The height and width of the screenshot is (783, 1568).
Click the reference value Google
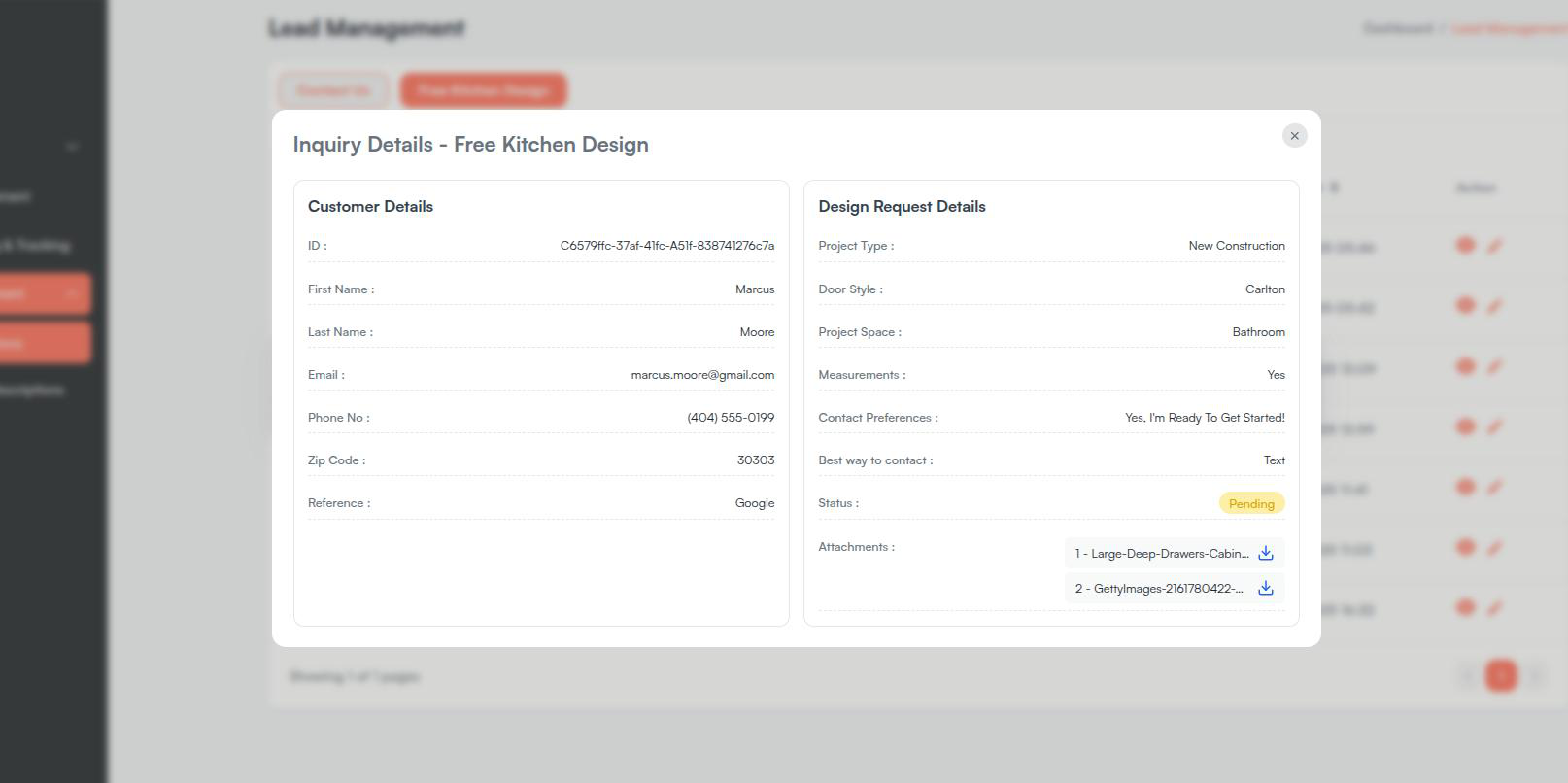click(755, 503)
